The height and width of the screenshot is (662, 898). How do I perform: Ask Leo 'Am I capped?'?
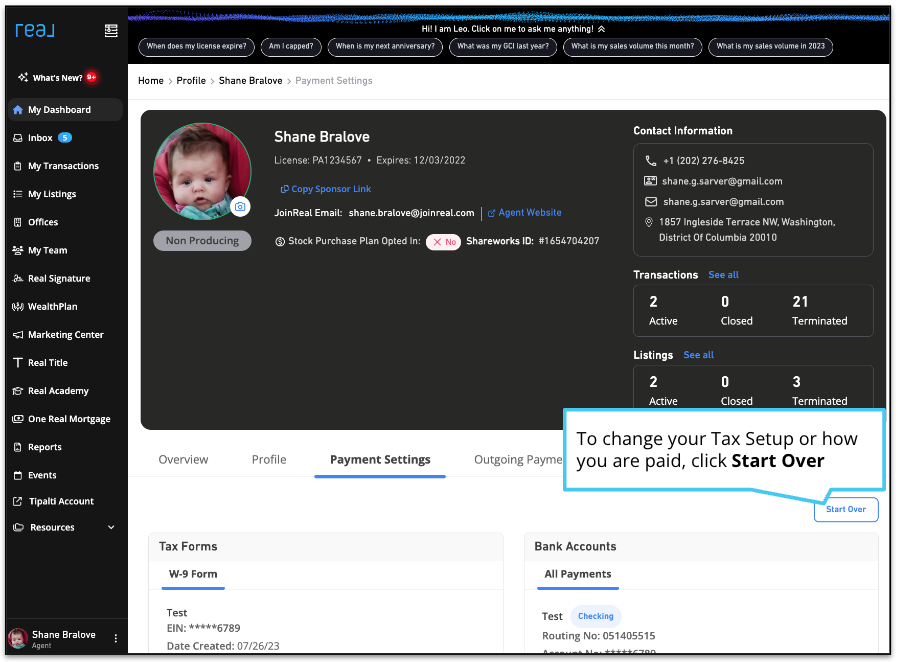(x=290, y=47)
